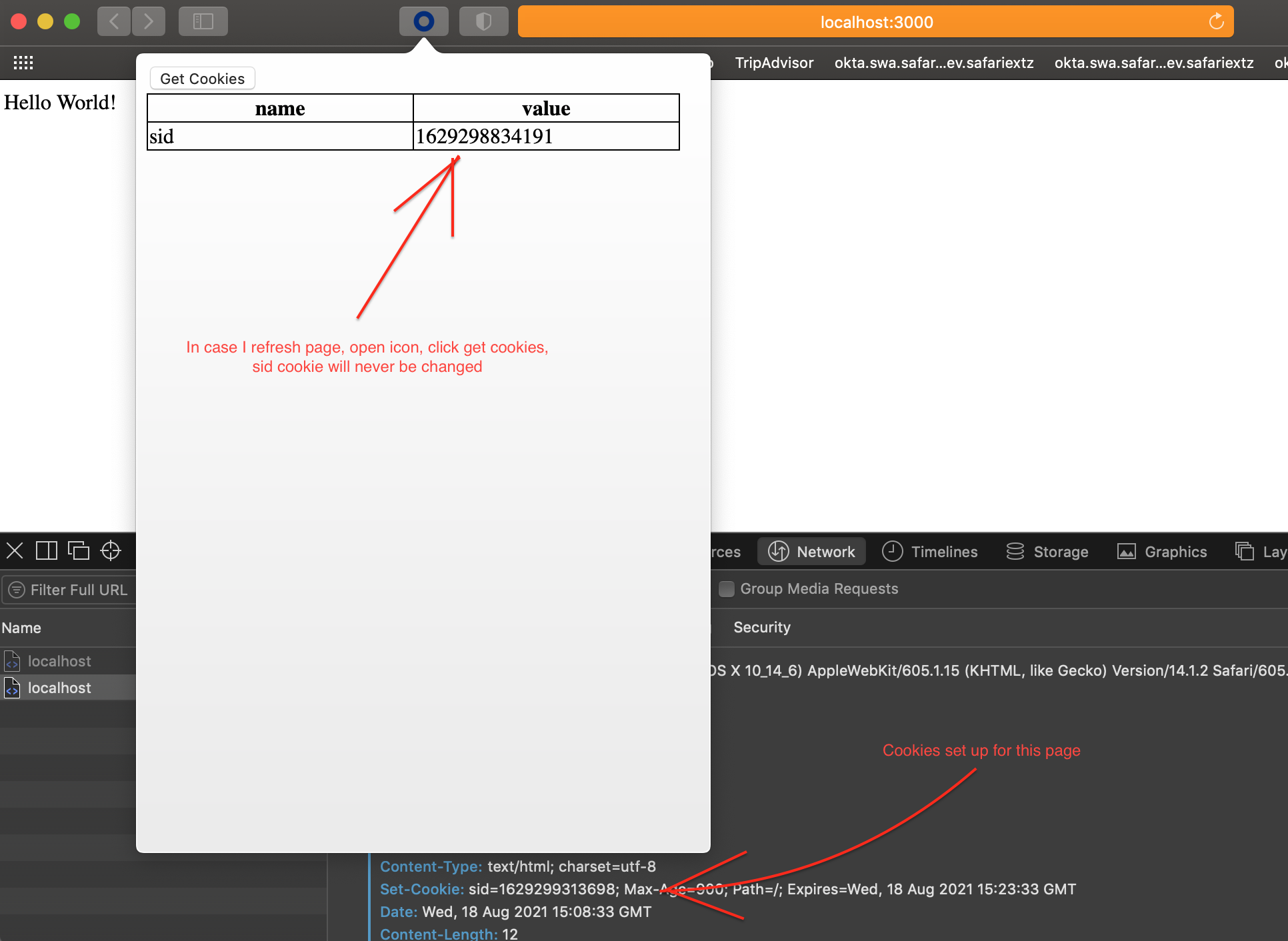Open the Timelines tab
The height and width of the screenshot is (941, 1288).
click(930, 552)
